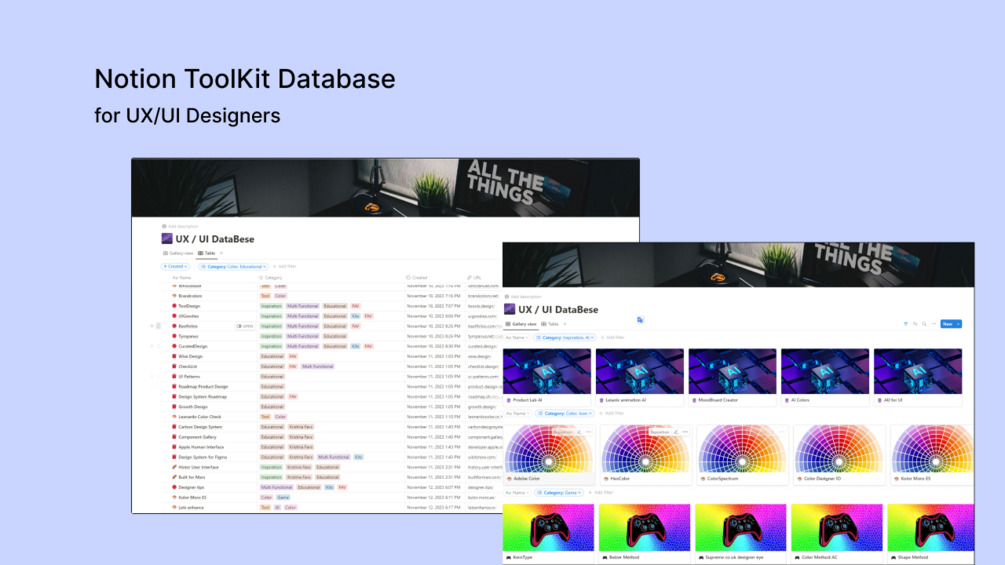Screen dimensions: 1005x565
Task: Click the Name column header in table
Action: coord(182,278)
